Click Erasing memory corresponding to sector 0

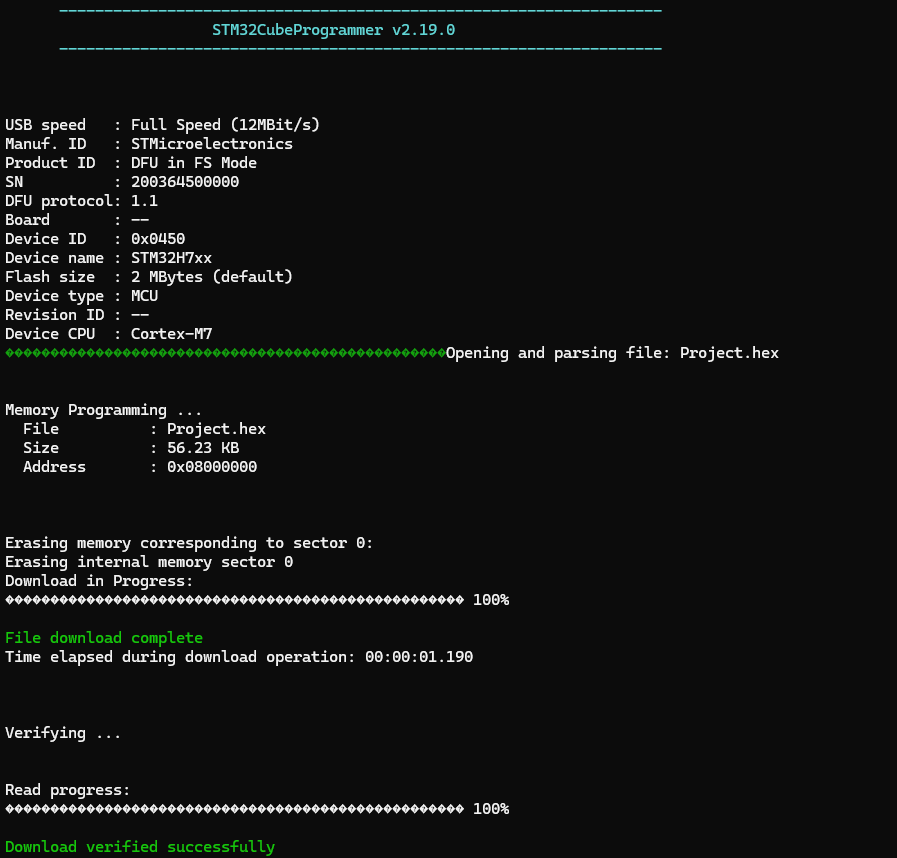pyautogui.click(x=189, y=543)
